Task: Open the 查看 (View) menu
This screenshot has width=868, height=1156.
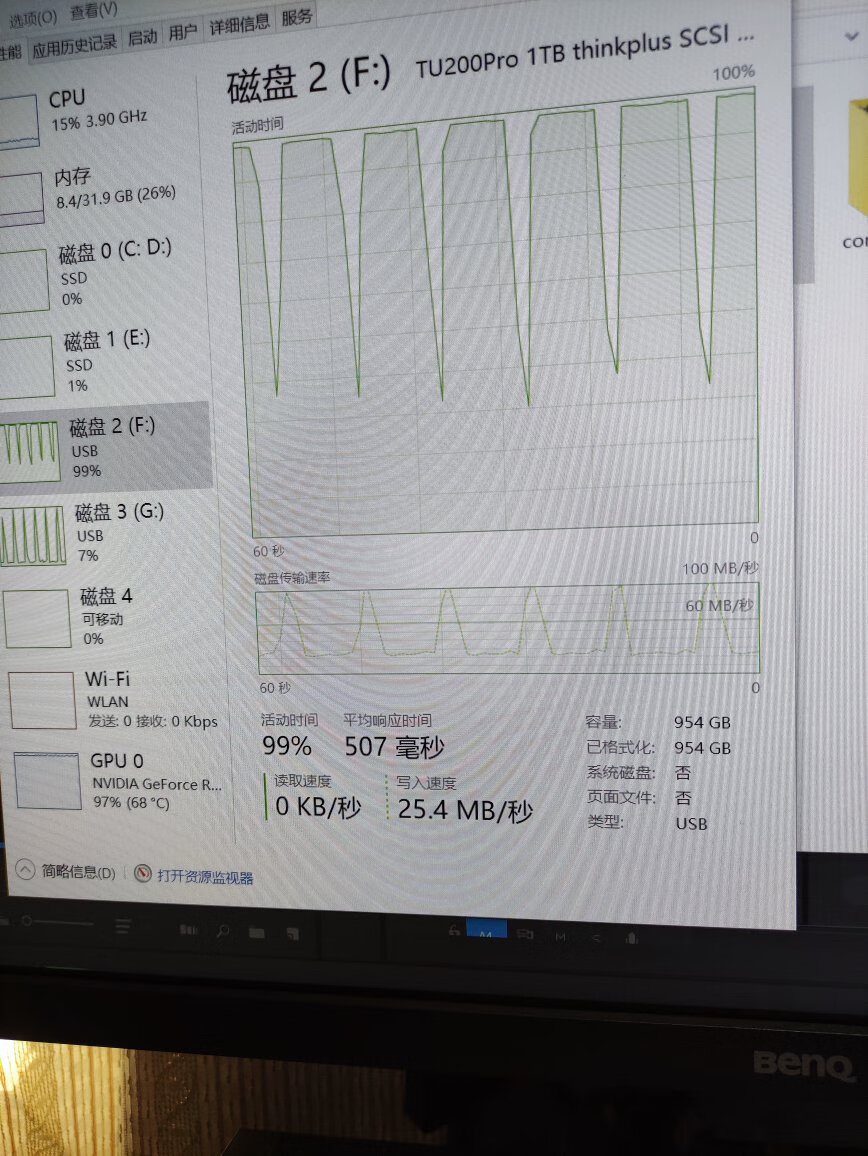Action: pyautogui.click(x=92, y=12)
